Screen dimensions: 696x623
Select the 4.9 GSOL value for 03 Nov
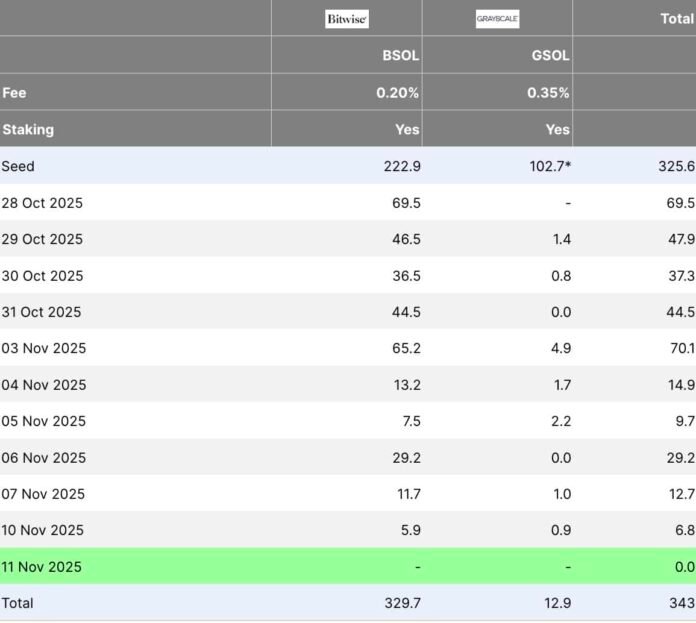[x=560, y=348]
